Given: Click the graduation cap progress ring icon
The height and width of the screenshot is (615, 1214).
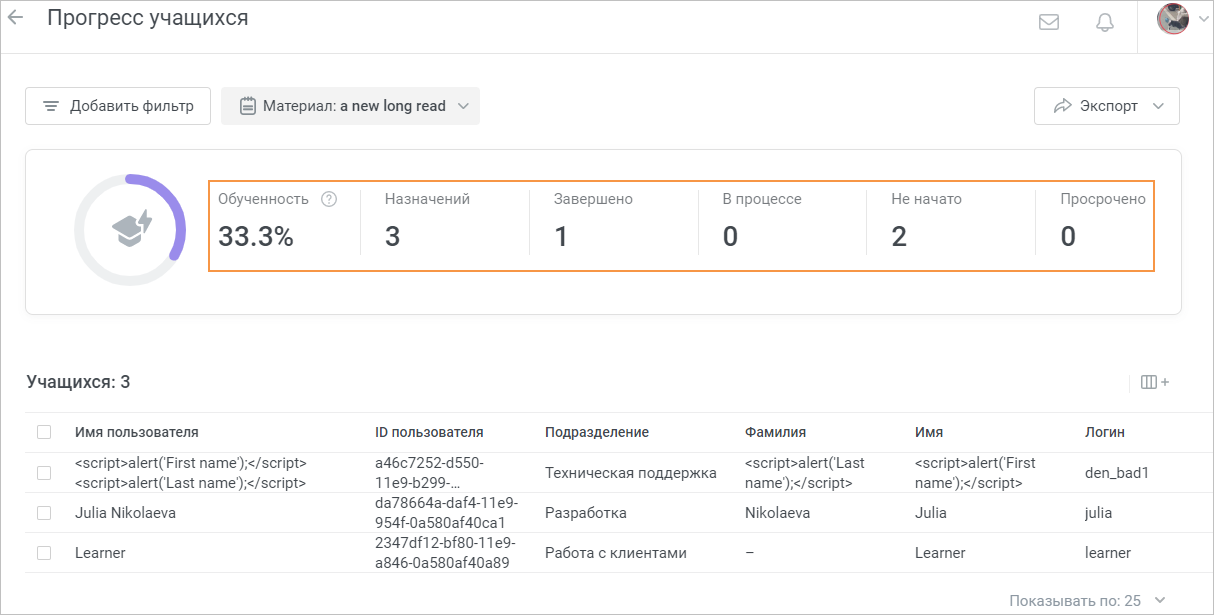Looking at the screenshot, I should (x=131, y=230).
